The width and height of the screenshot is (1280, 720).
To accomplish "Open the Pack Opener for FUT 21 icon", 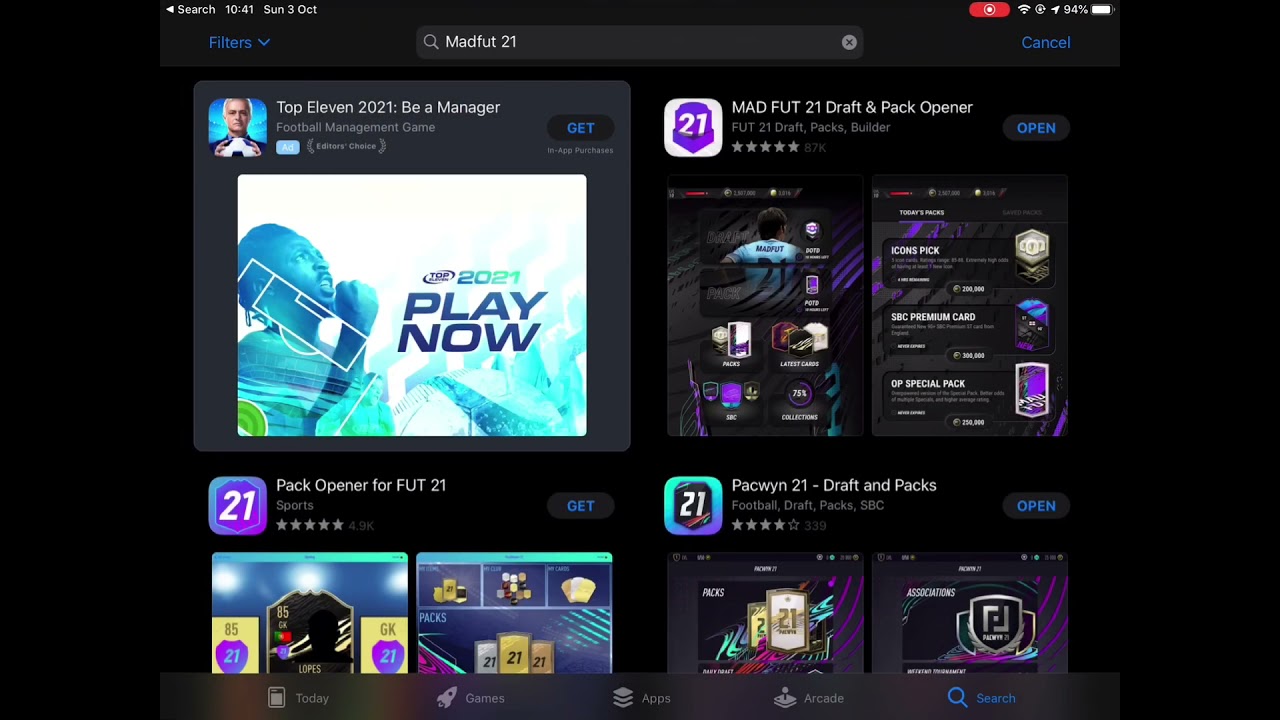I will 237,505.
